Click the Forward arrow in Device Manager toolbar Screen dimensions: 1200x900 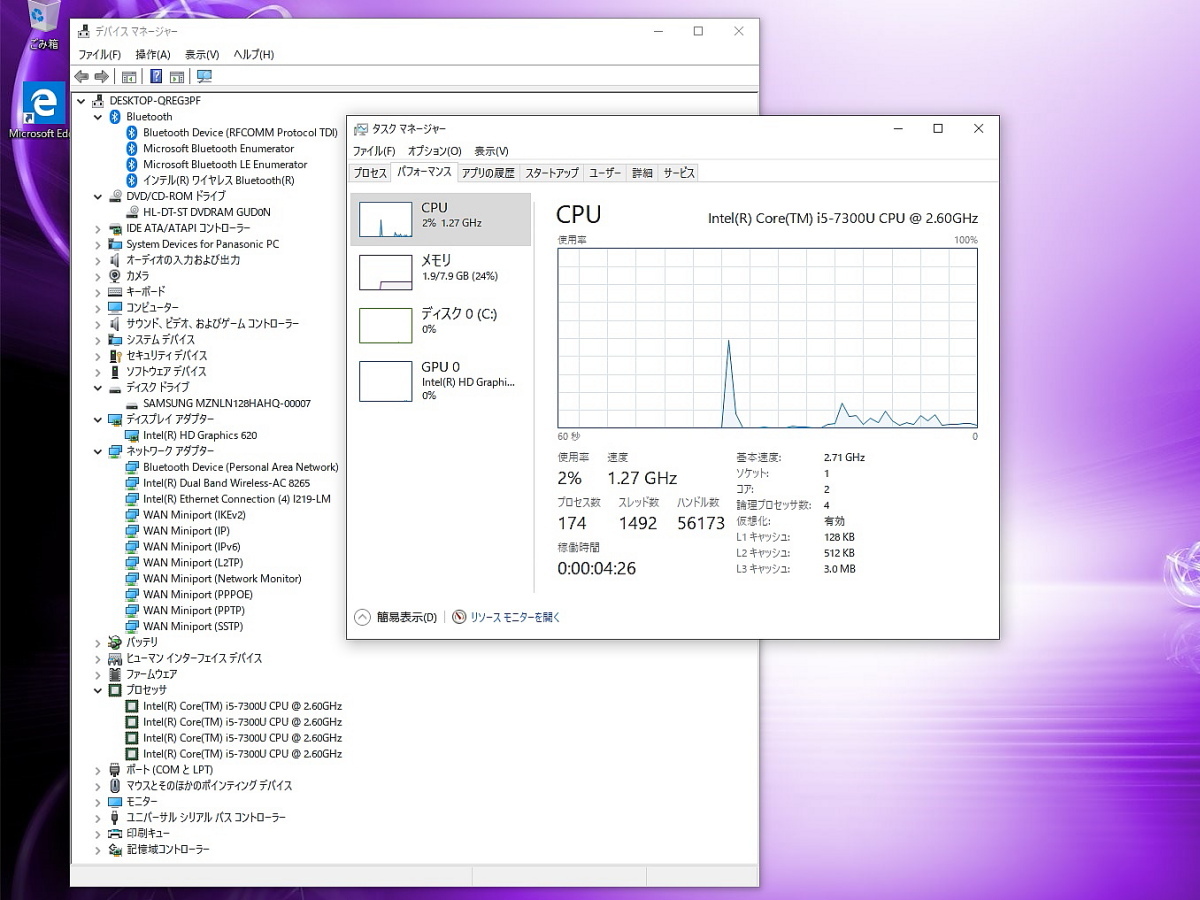pyautogui.click(x=102, y=77)
